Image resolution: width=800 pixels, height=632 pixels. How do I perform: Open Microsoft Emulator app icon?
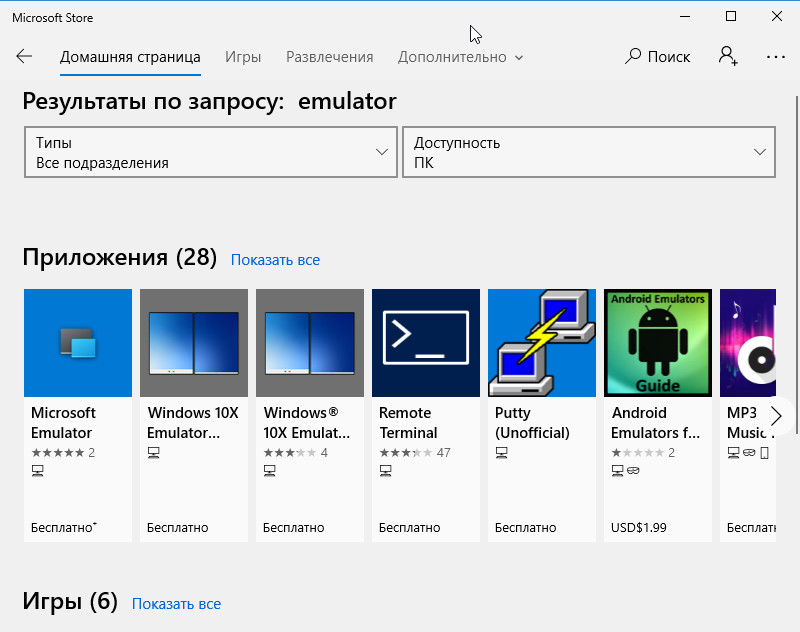[x=78, y=343]
